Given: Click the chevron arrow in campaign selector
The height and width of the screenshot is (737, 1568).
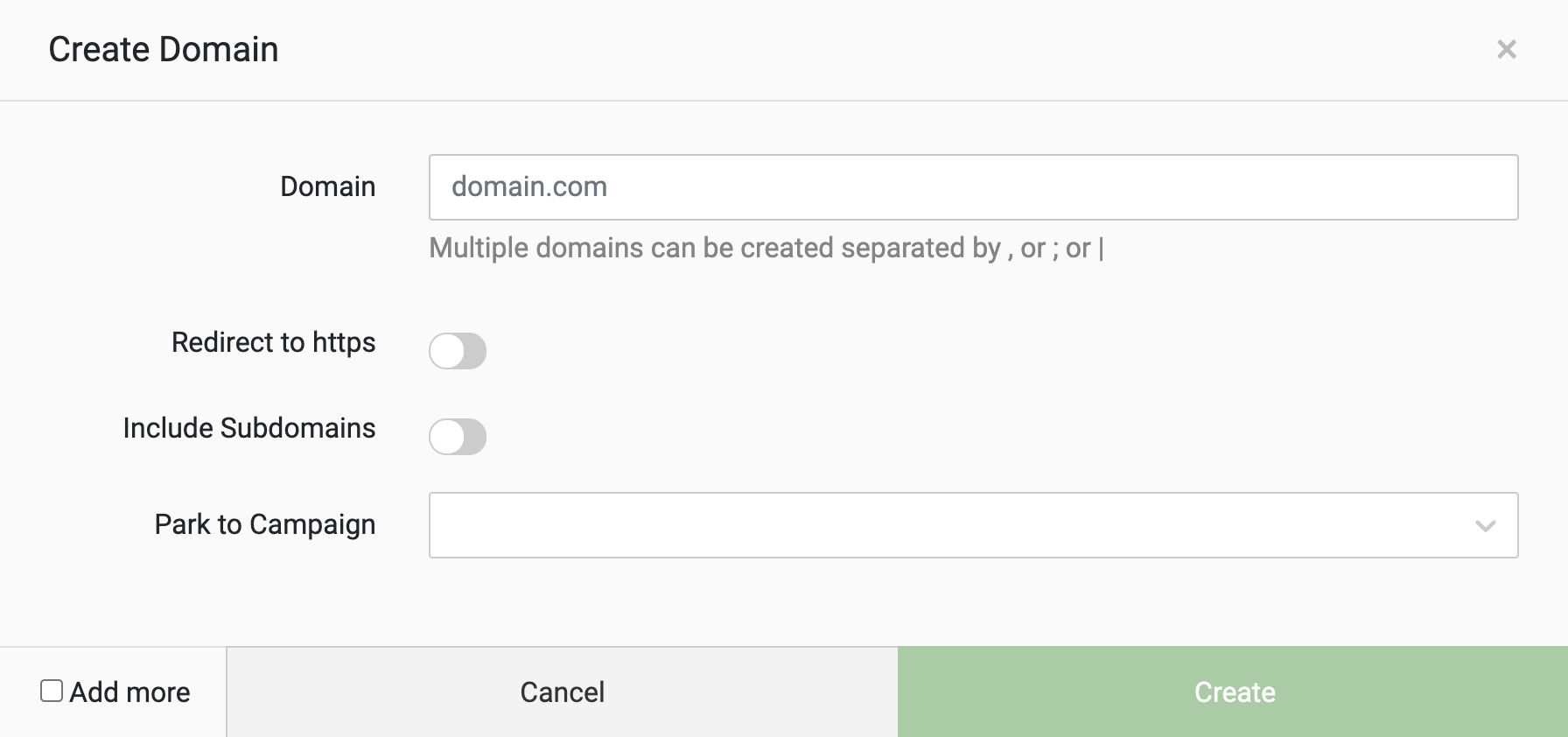Looking at the screenshot, I should coord(1485,526).
